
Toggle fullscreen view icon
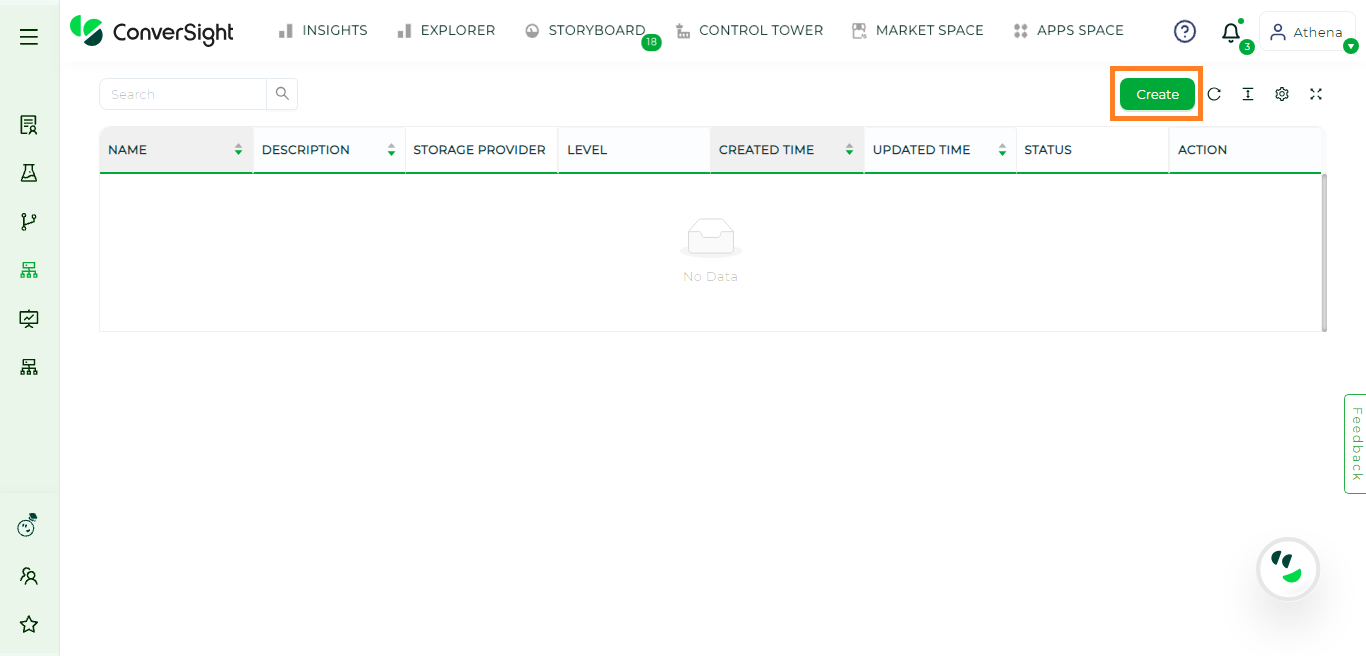(x=1316, y=94)
